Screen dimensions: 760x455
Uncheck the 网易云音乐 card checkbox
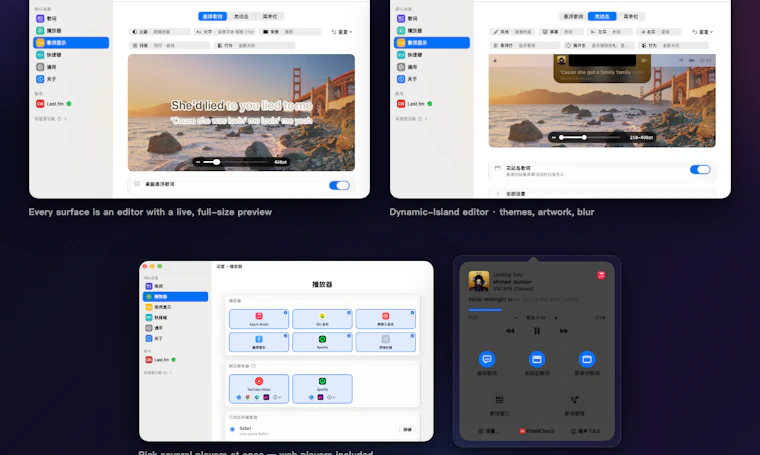pos(412,313)
